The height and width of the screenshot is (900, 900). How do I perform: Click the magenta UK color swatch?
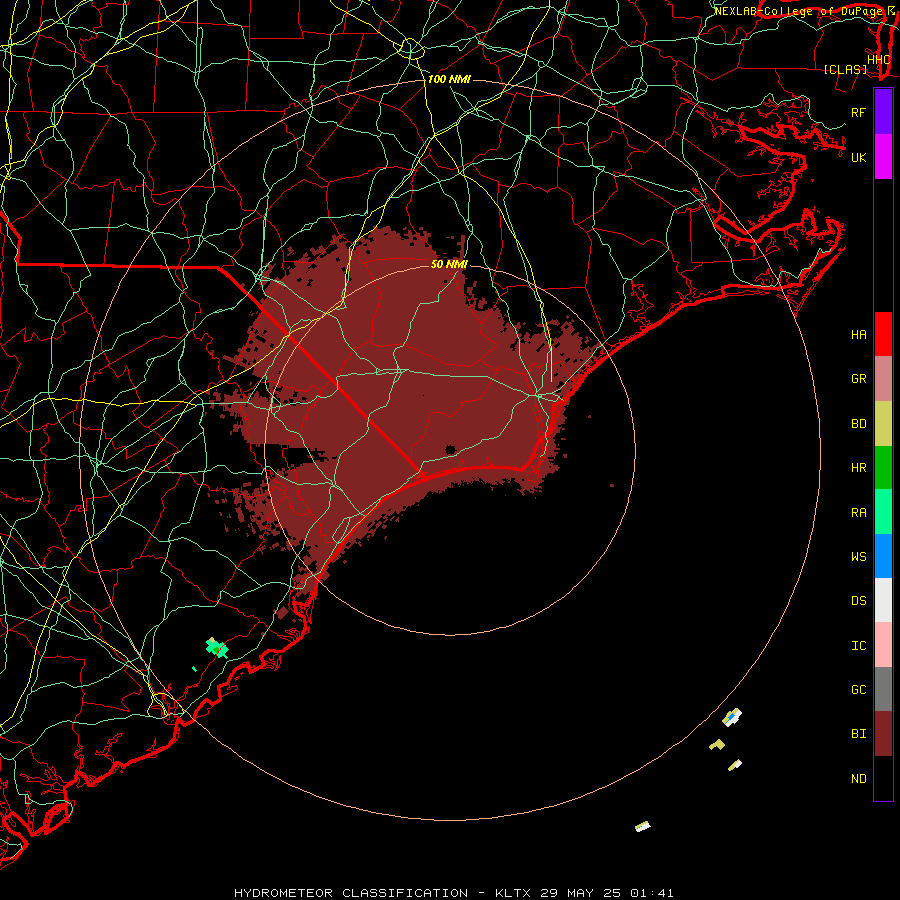(883, 157)
